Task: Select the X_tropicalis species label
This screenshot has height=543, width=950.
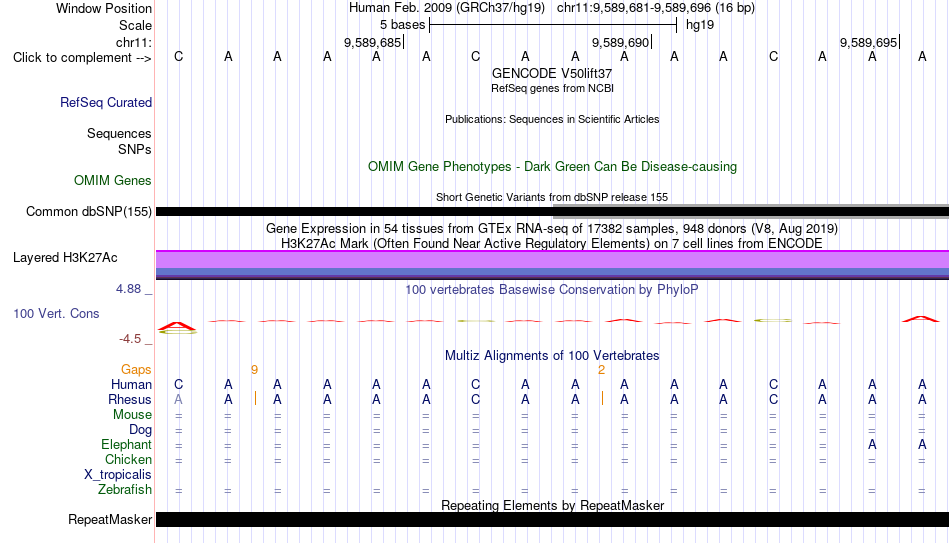Action: click(x=118, y=475)
